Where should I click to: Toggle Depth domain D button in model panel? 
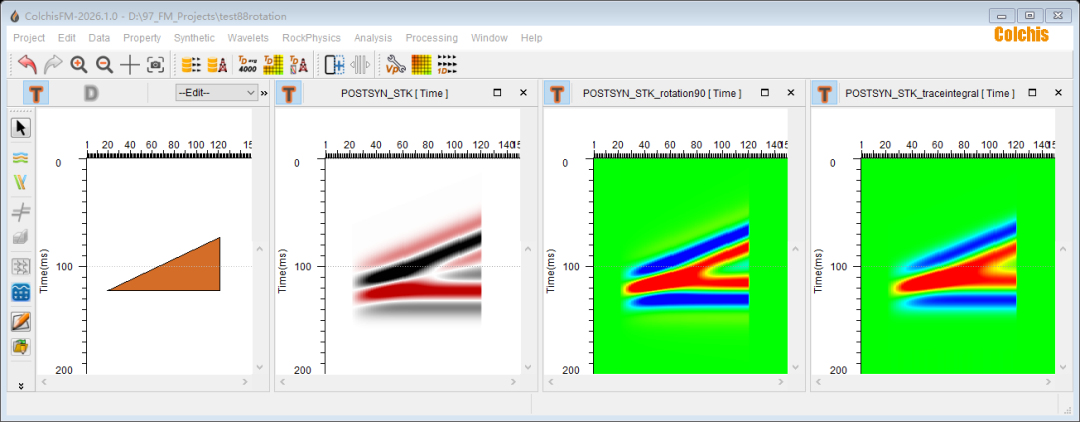90,93
